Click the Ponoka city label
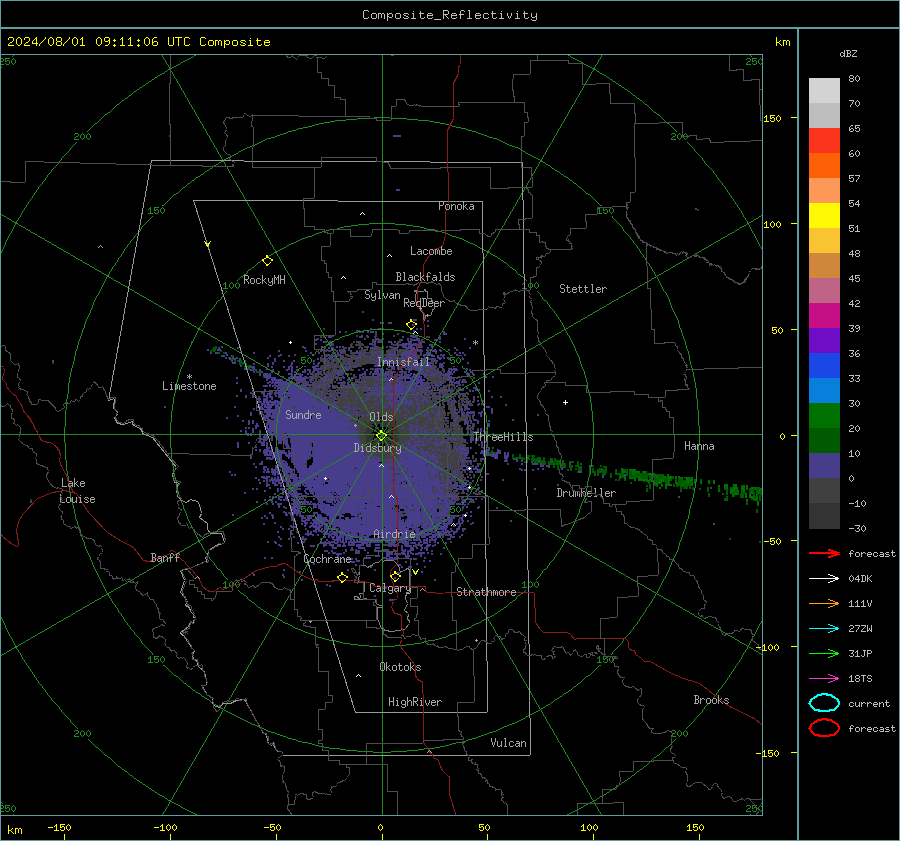 (x=456, y=206)
